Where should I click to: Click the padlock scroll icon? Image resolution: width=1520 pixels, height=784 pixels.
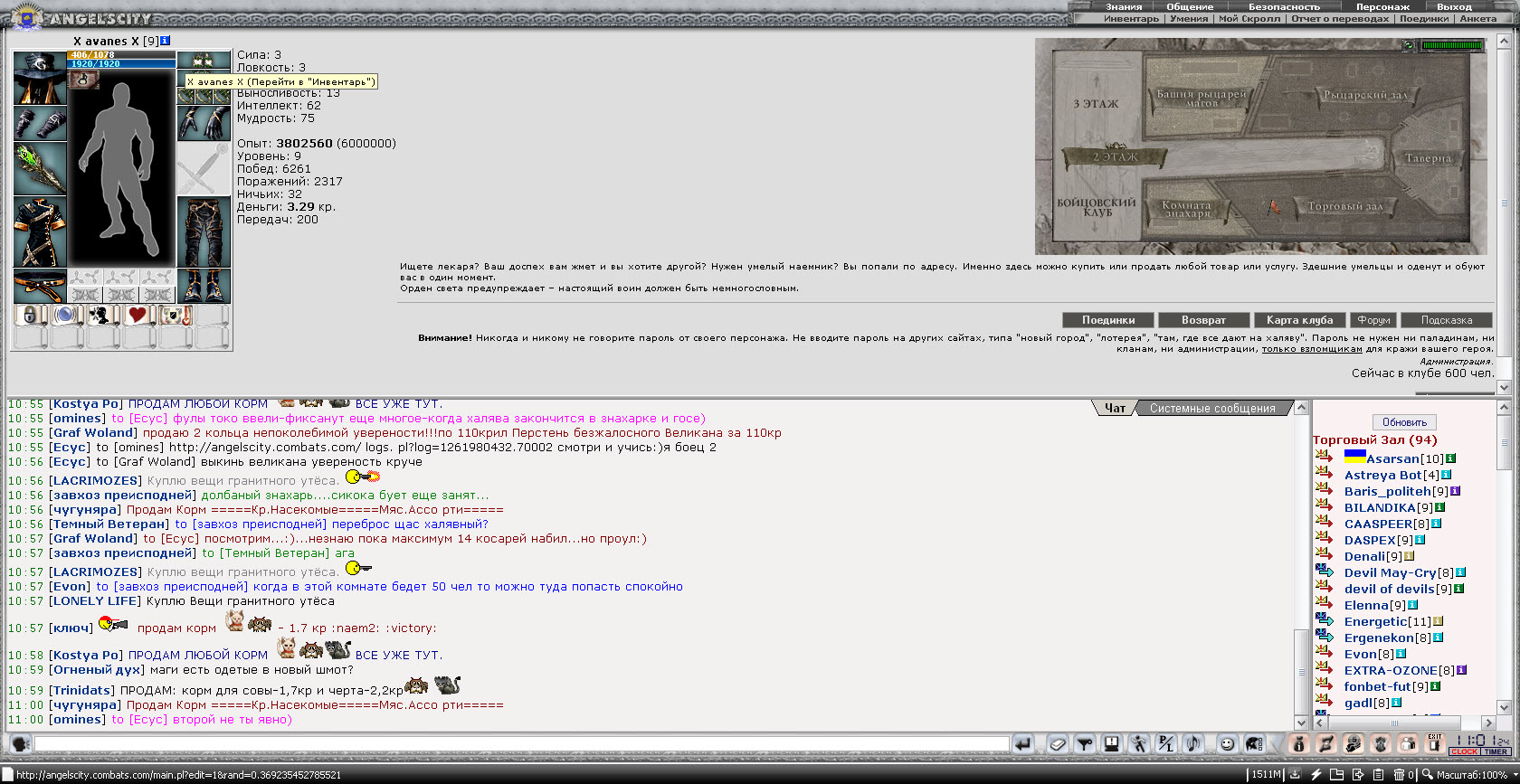click(x=30, y=316)
